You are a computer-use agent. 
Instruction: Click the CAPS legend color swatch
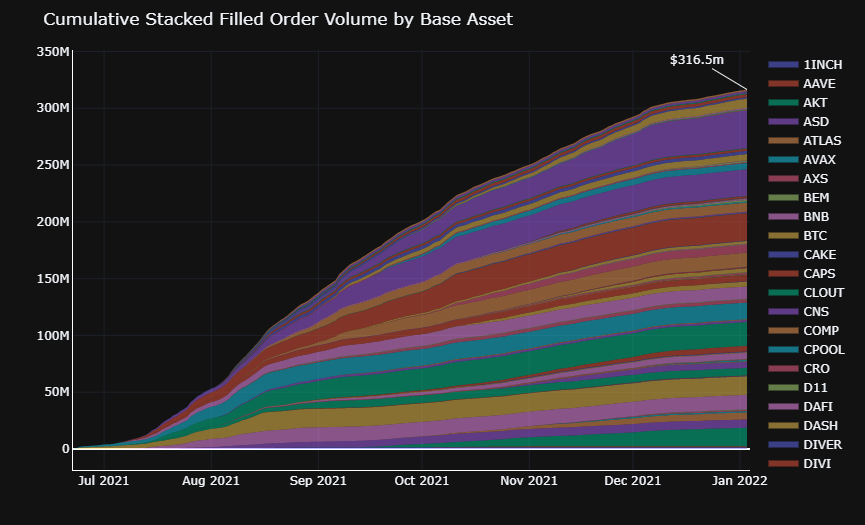pyautogui.click(x=783, y=274)
